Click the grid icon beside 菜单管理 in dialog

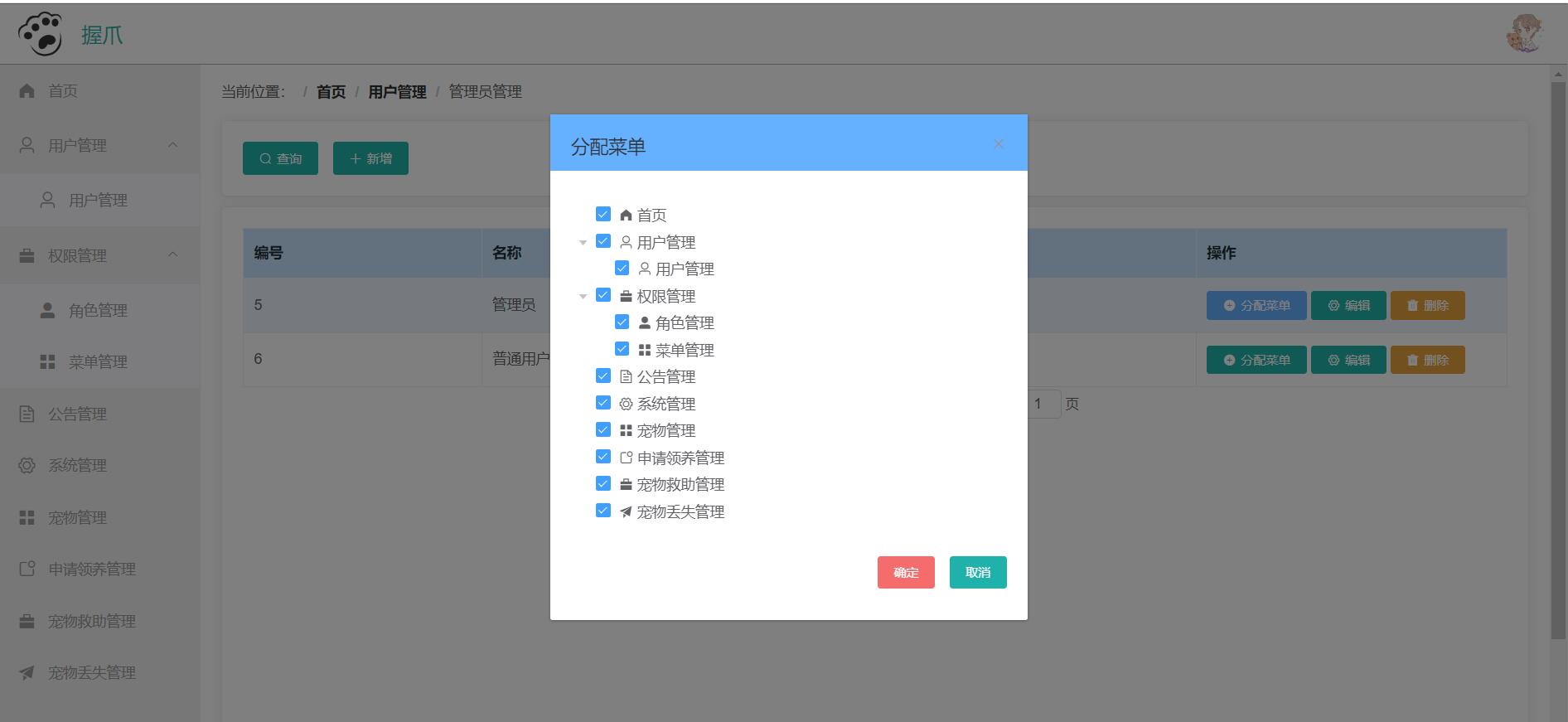(645, 350)
